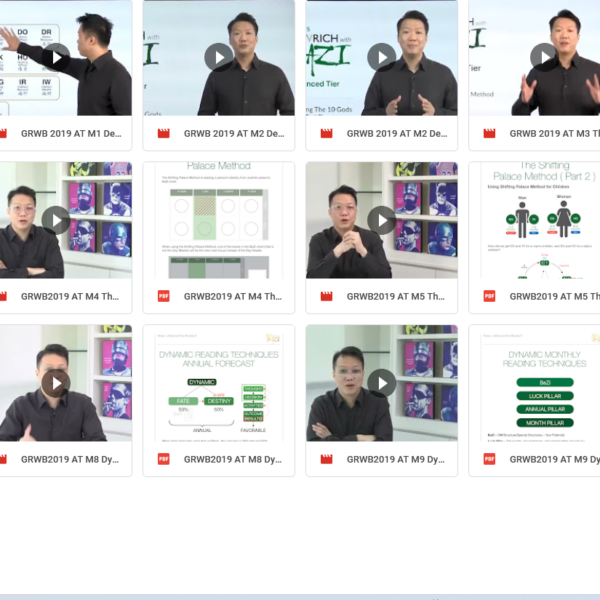Select M2 De... filename under 'nced Tier' thumbnail
This screenshot has width=600, height=600.
click(397, 134)
